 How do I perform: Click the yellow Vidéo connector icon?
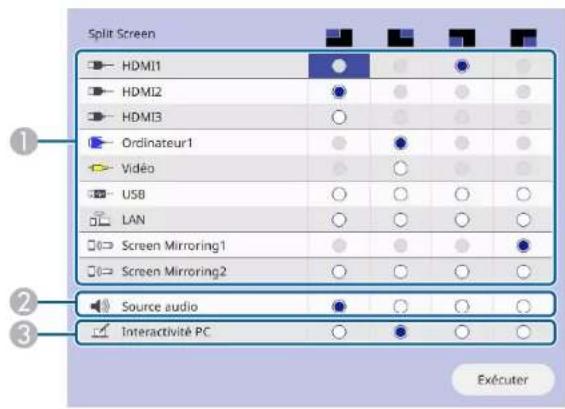pyautogui.click(x=100, y=168)
